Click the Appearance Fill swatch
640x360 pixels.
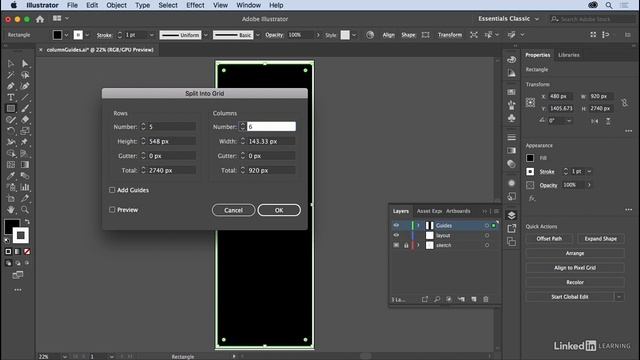[x=530, y=158]
